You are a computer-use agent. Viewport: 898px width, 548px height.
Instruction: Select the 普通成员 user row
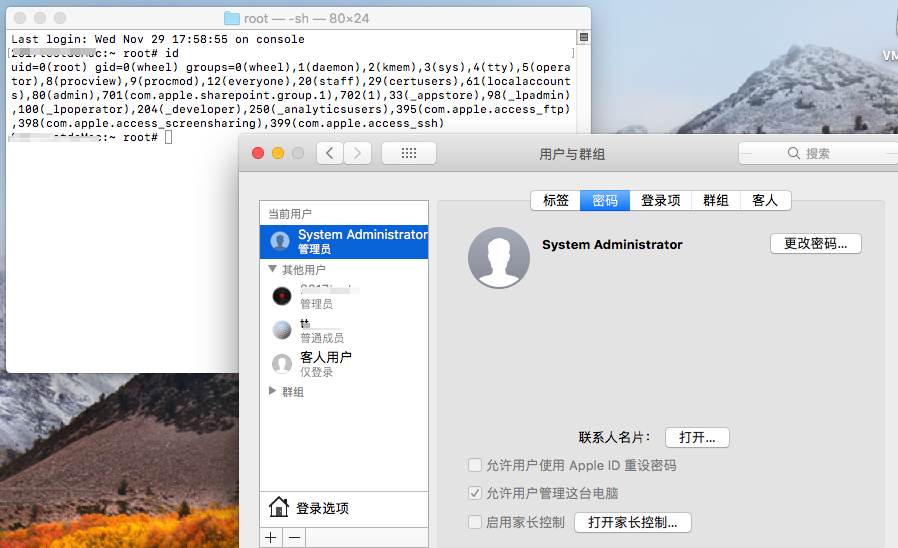[344, 330]
